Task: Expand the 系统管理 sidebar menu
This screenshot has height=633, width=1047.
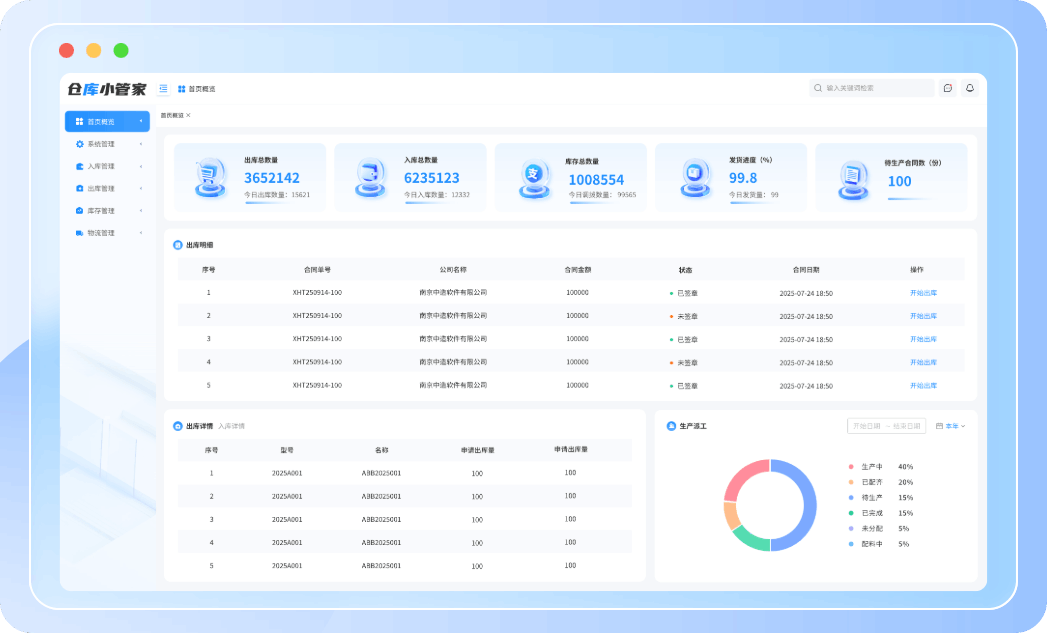Action: click(x=107, y=144)
